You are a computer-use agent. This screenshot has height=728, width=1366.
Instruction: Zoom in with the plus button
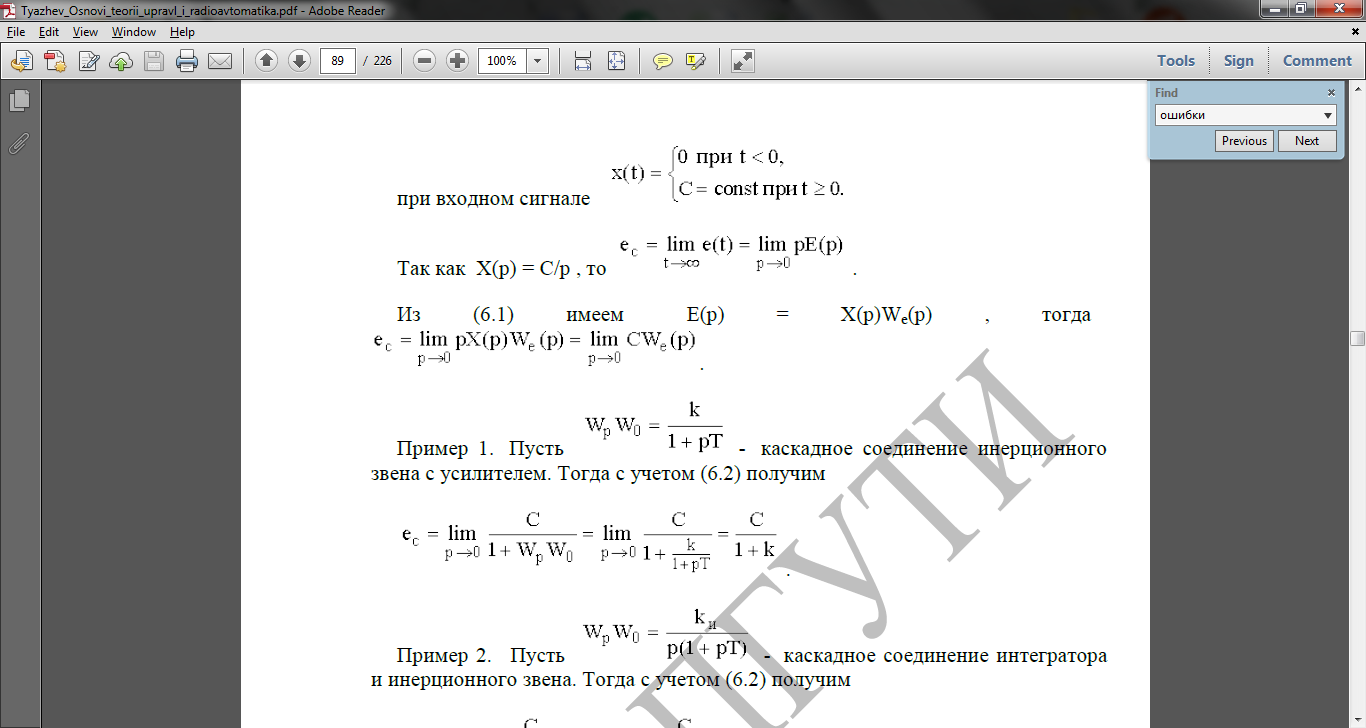[x=458, y=61]
